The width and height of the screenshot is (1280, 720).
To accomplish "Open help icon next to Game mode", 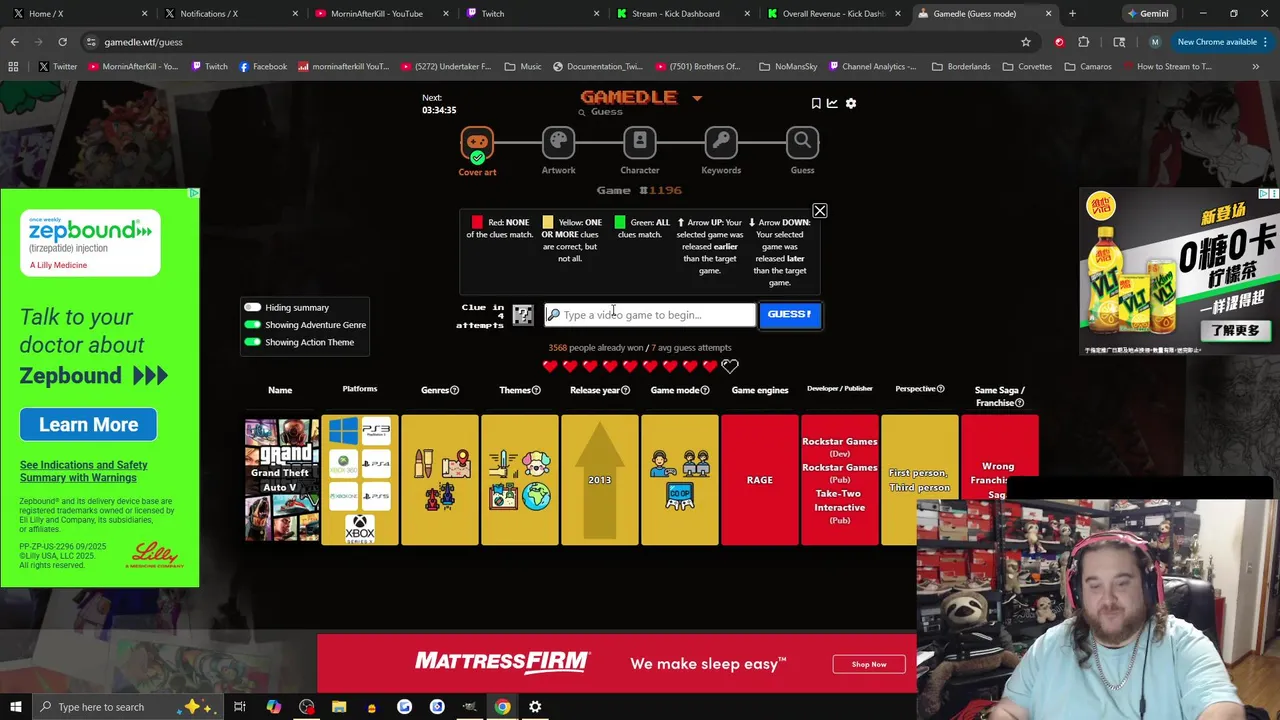I will 704,390.
